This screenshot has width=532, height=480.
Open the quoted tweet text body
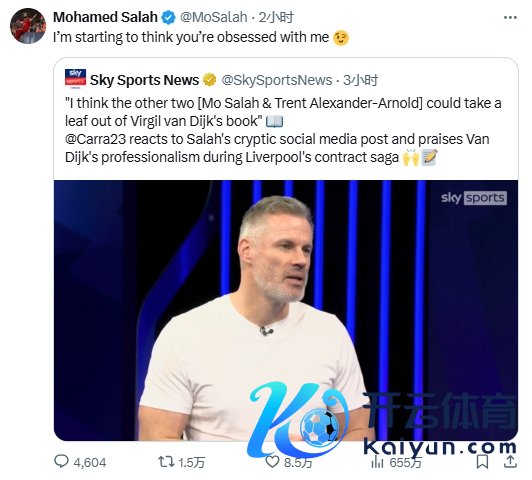(x=283, y=130)
